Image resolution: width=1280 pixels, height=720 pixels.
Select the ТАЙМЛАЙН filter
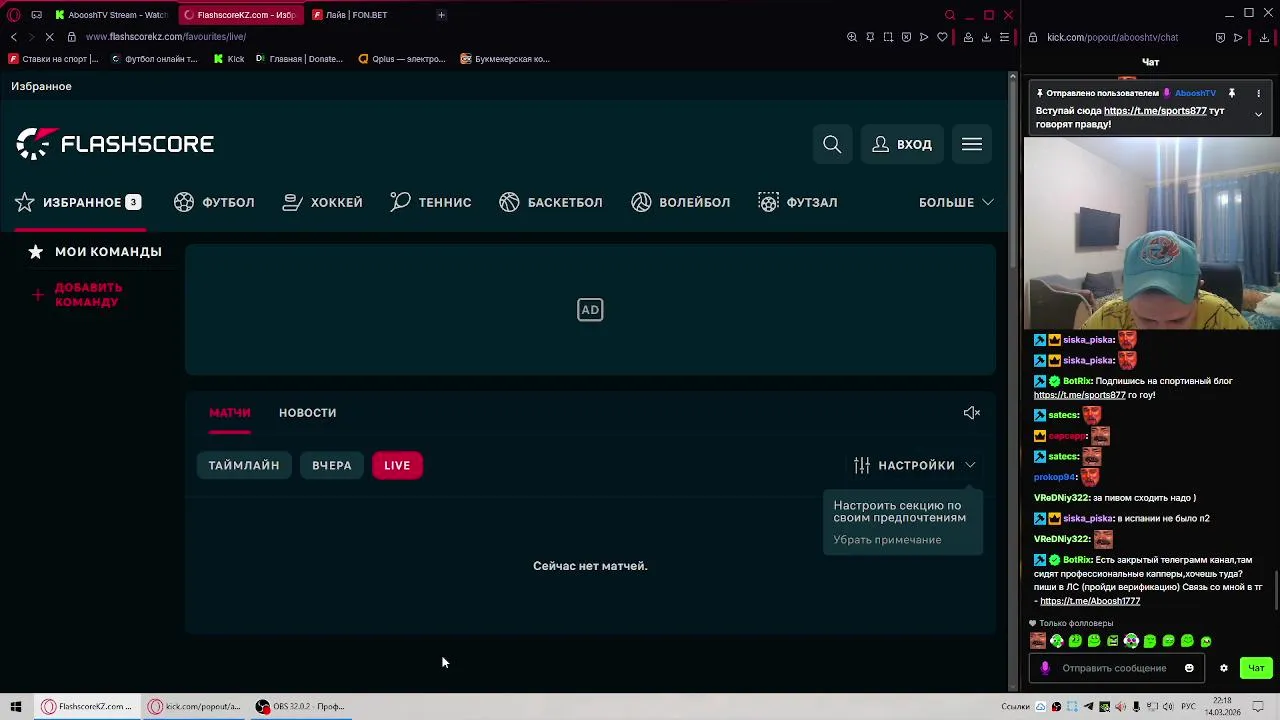coord(244,465)
